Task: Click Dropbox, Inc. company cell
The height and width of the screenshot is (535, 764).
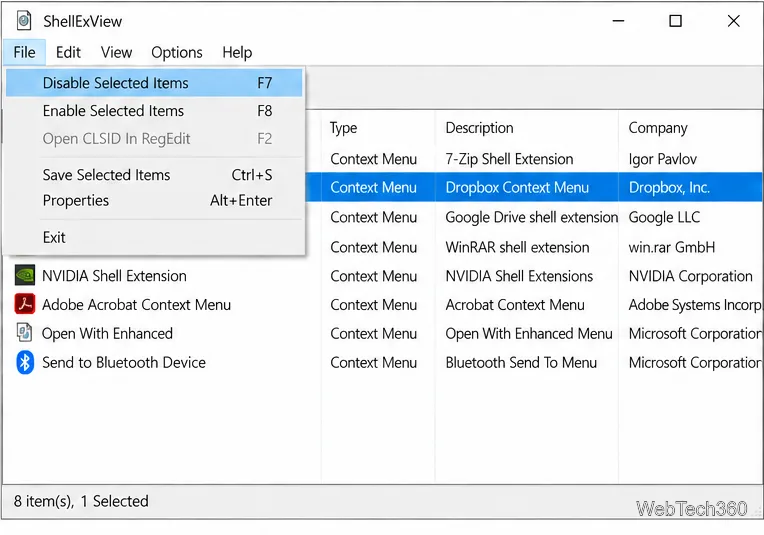Action: (669, 188)
